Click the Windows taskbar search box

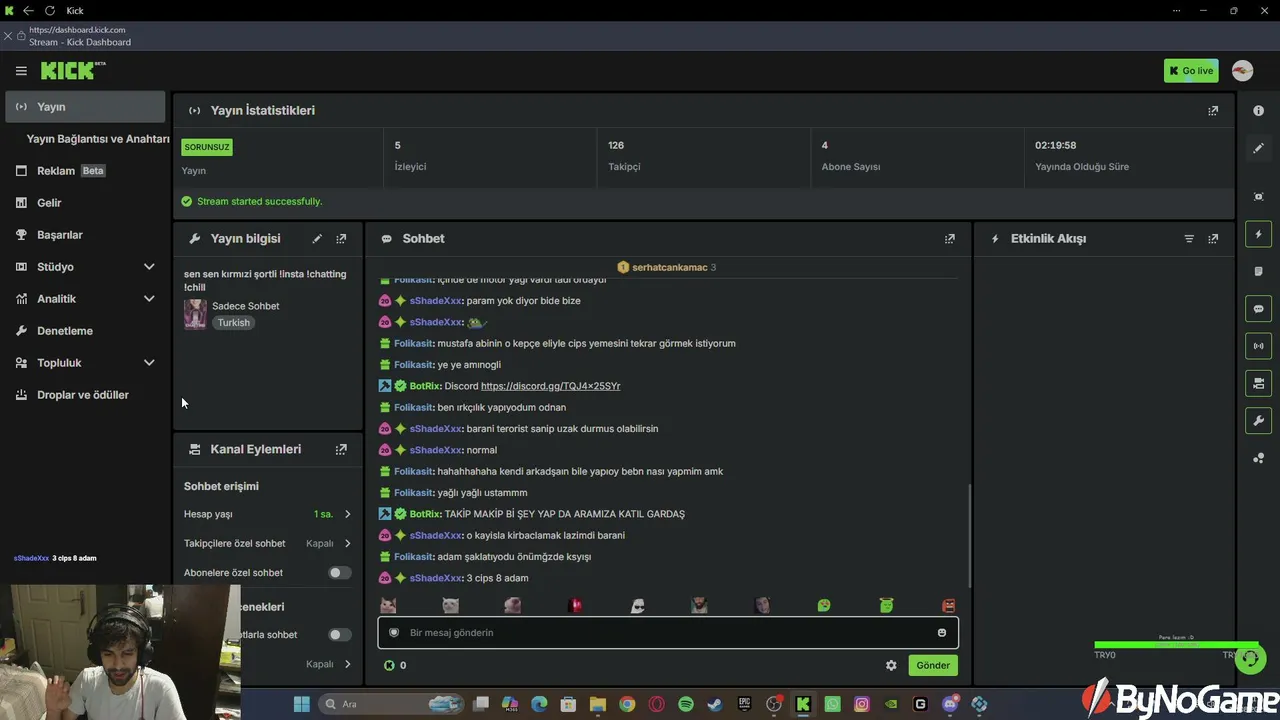click(391, 704)
